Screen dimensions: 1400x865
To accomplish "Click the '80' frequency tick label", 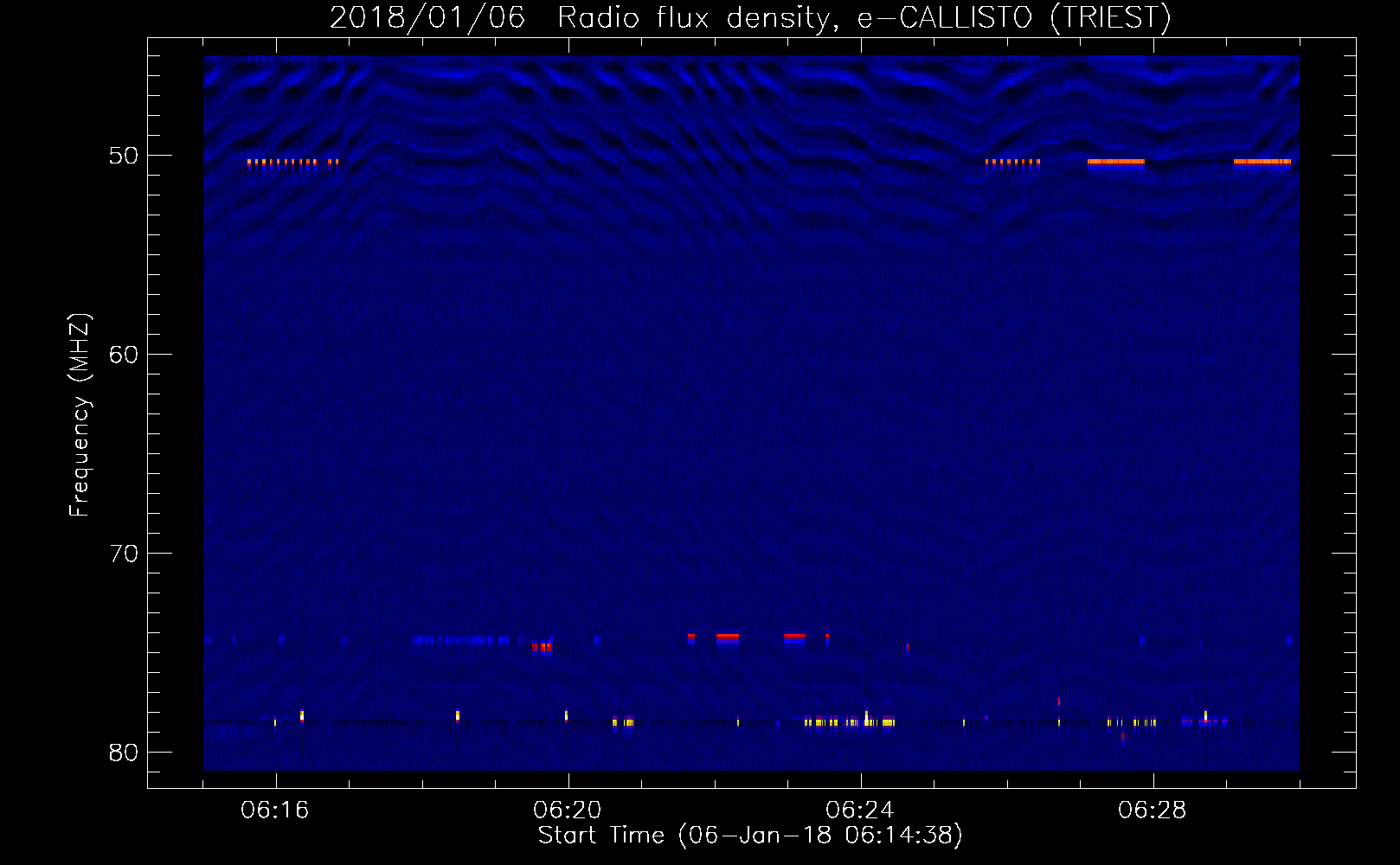I will pyautogui.click(x=124, y=753).
